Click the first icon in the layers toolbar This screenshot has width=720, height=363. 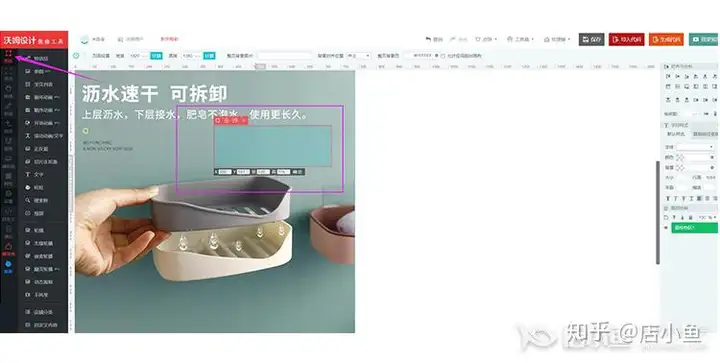pyautogui.click(x=667, y=218)
